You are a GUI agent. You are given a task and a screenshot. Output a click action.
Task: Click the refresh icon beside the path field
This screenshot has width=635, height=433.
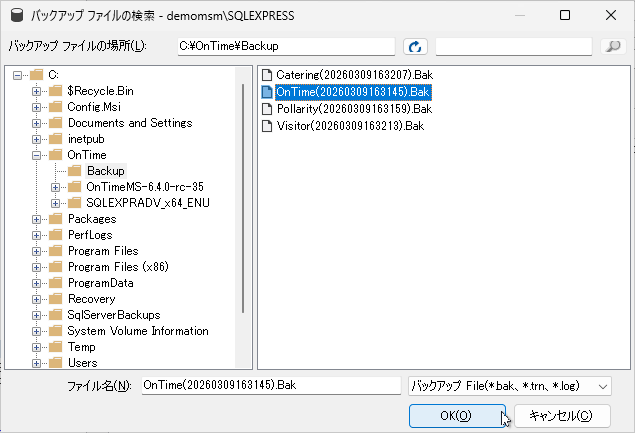[x=414, y=46]
